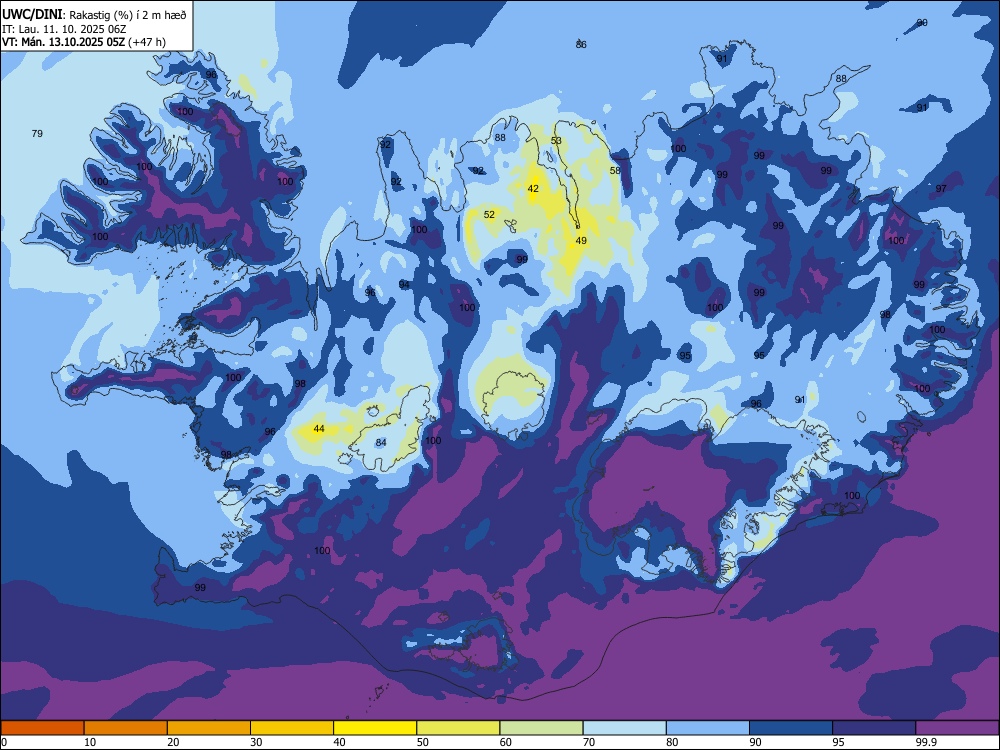The image size is (1000, 750).
Task: Click the legend tick label 30
Action: (x=256, y=742)
